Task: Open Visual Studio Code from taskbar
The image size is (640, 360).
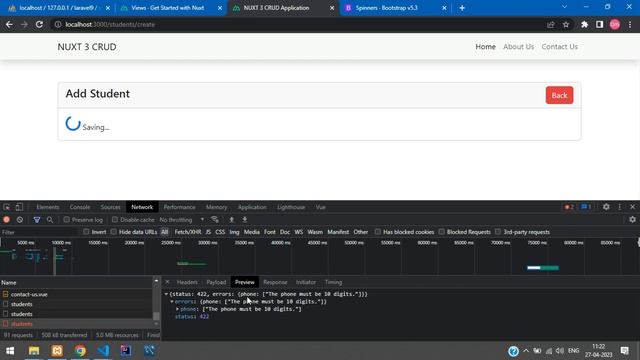Action: click(x=104, y=351)
